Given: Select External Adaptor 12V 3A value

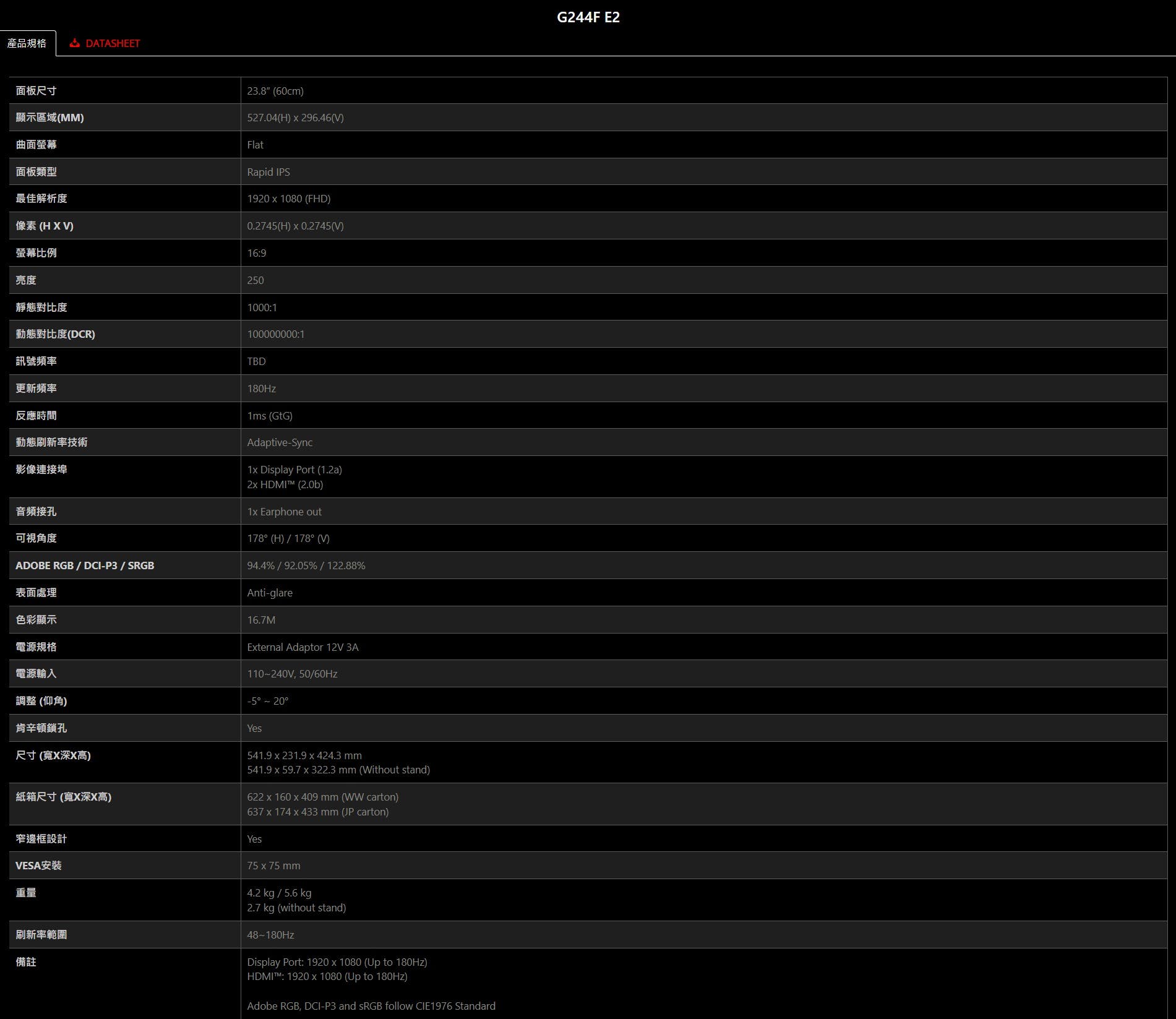Looking at the screenshot, I should (303, 647).
